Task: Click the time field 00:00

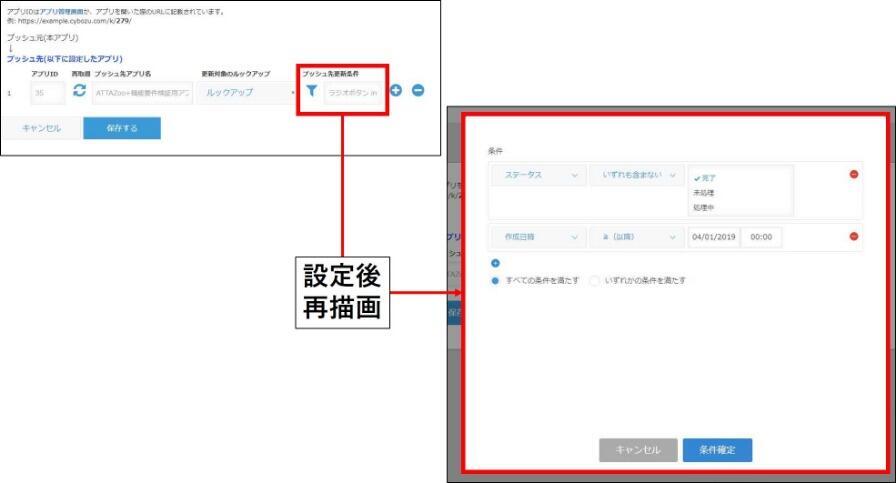Action: pos(761,237)
